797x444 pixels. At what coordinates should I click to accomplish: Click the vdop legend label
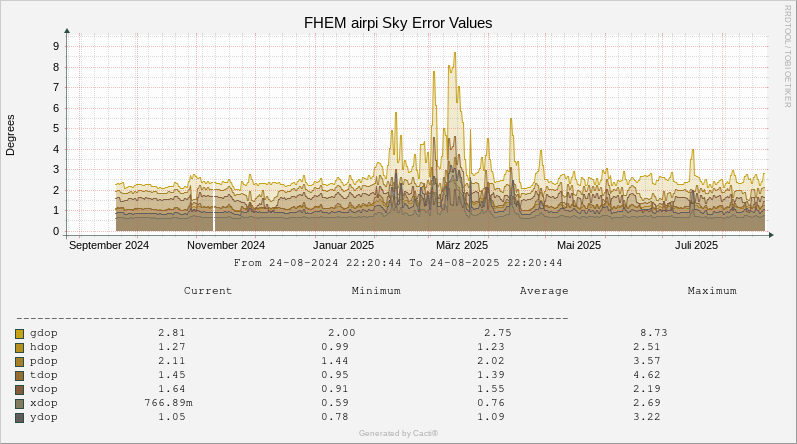44,389
